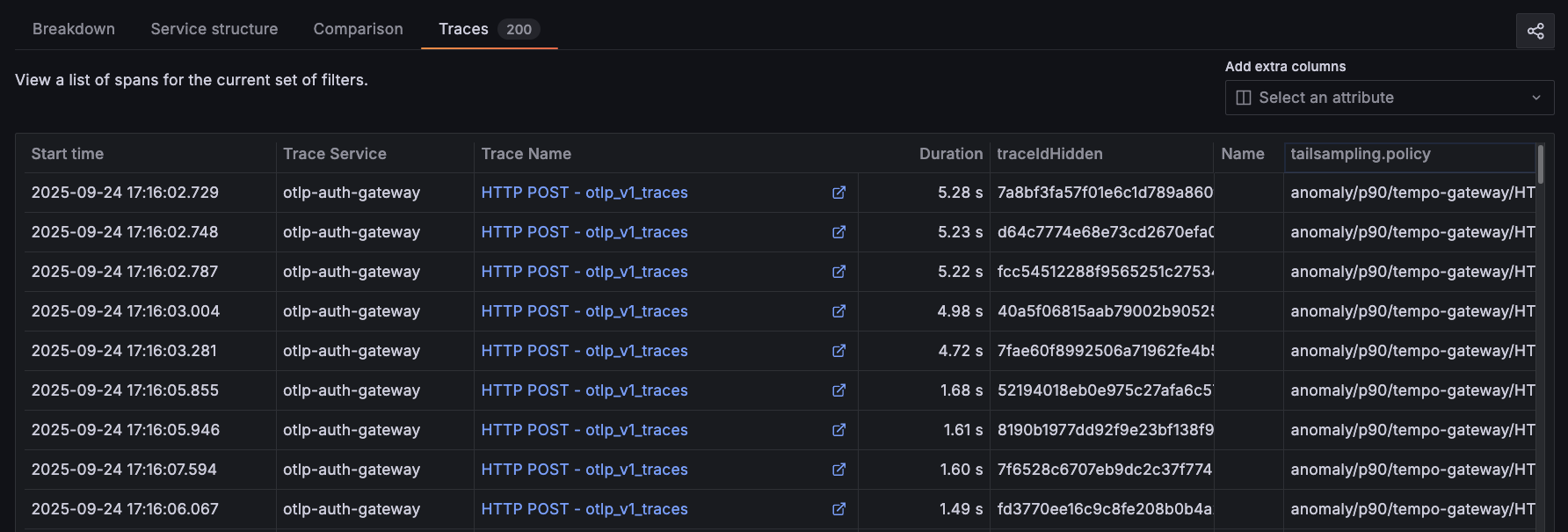1568x532 pixels.
Task: Go to the Comparison tab
Action: (358, 29)
